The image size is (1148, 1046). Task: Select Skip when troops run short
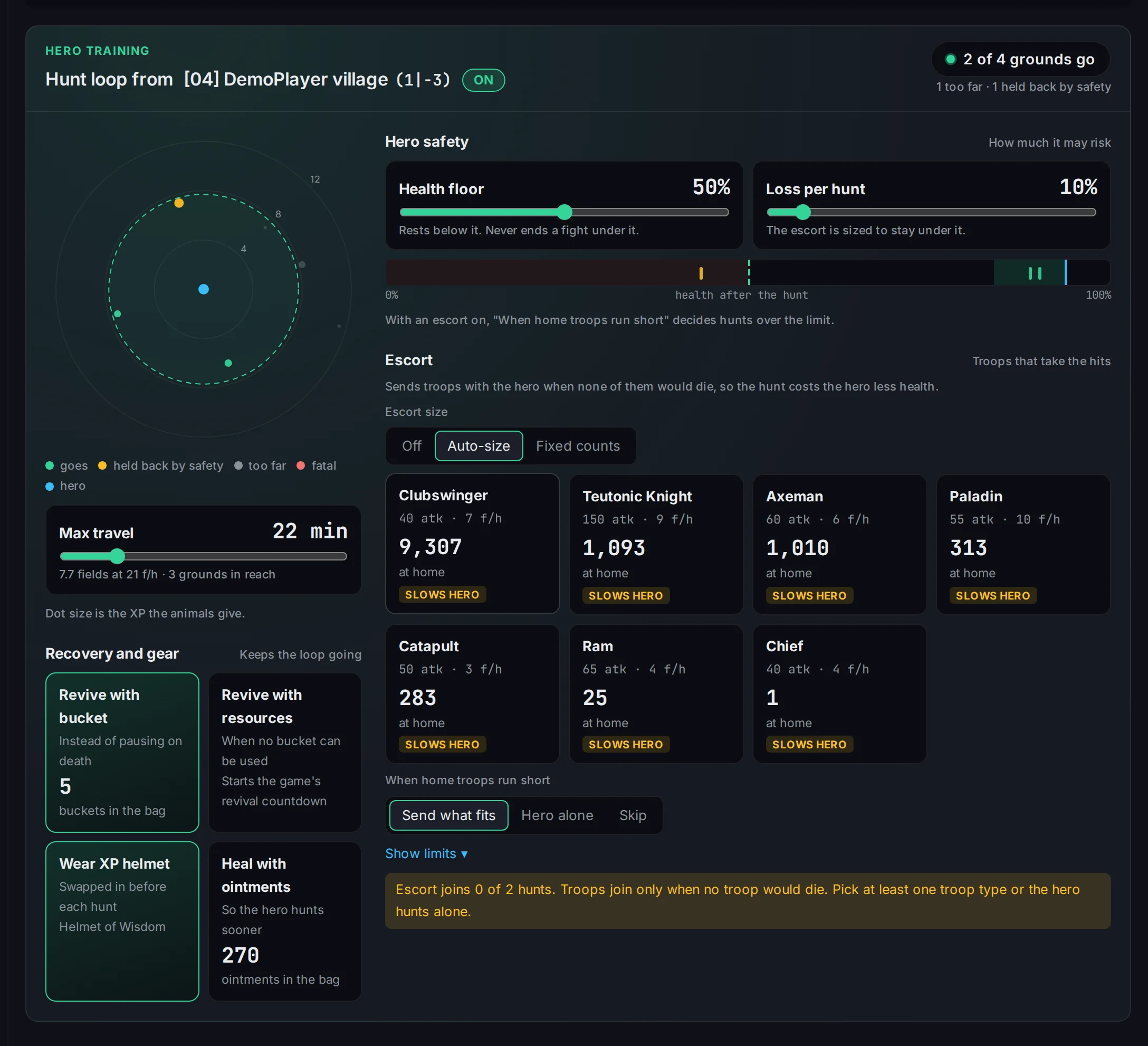click(x=632, y=815)
